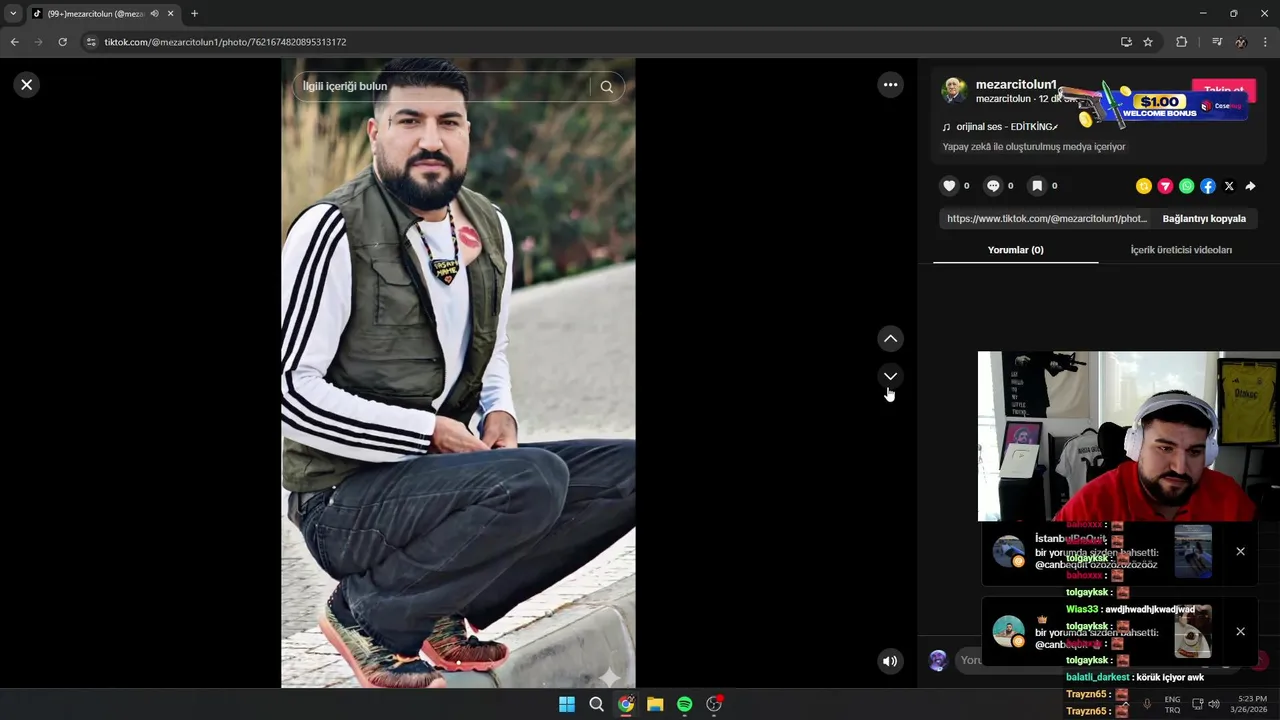Share to Facebook

[x=1208, y=186]
